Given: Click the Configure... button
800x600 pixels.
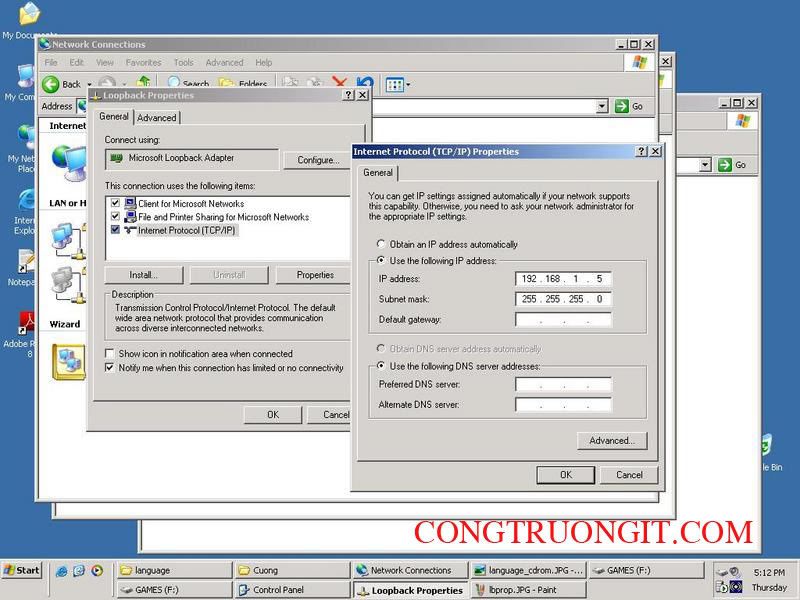Looking at the screenshot, I should [x=318, y=160].
